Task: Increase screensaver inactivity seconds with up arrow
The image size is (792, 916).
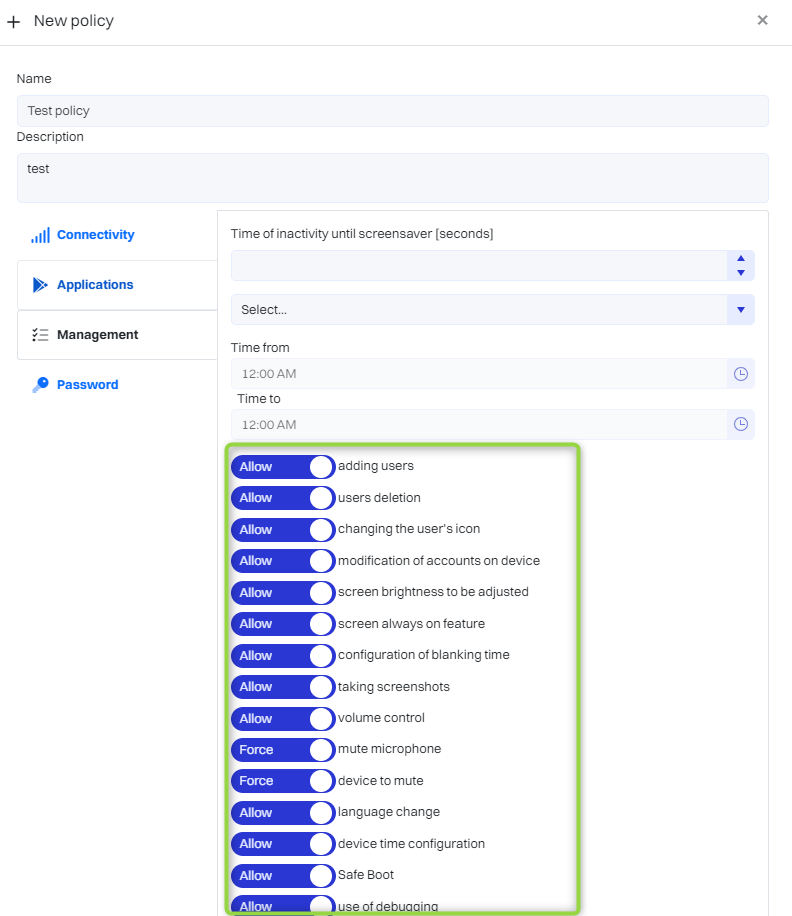Action: pyautogui.click(x=740, y=259)
